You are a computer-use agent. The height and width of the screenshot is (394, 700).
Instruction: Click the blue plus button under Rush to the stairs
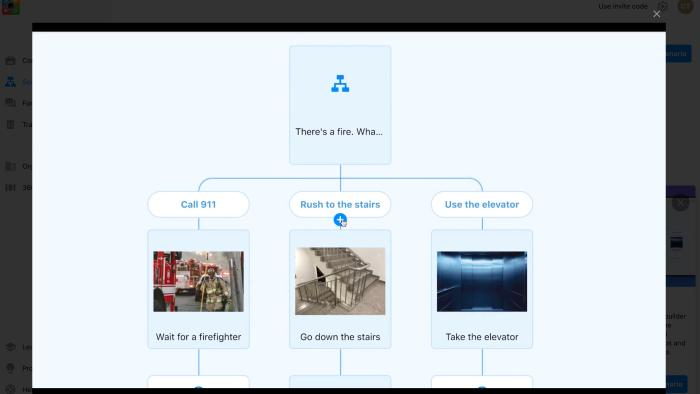point(340,220)
